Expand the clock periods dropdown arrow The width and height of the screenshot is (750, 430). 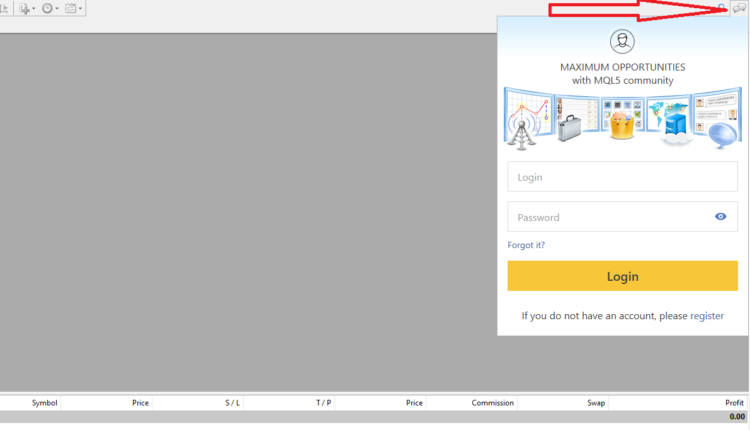57,8
